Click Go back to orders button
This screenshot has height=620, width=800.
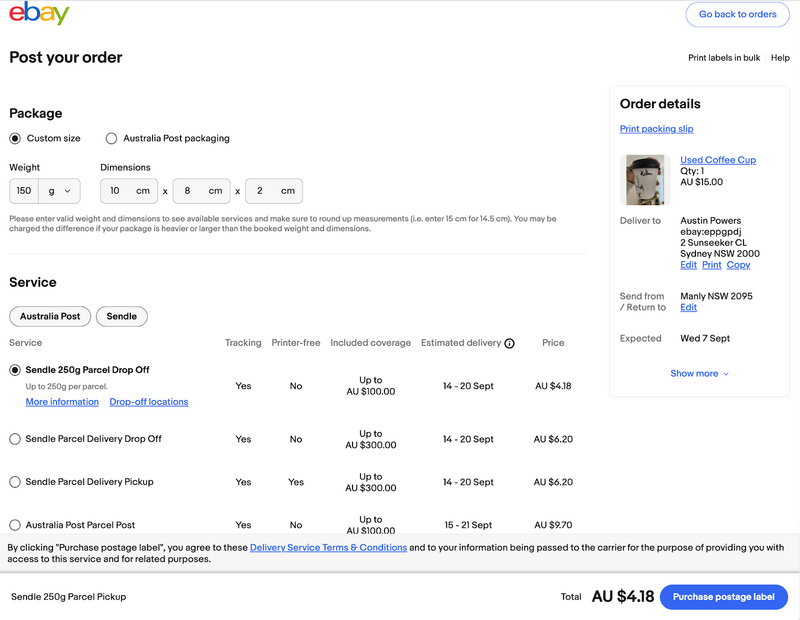(737, 14)
